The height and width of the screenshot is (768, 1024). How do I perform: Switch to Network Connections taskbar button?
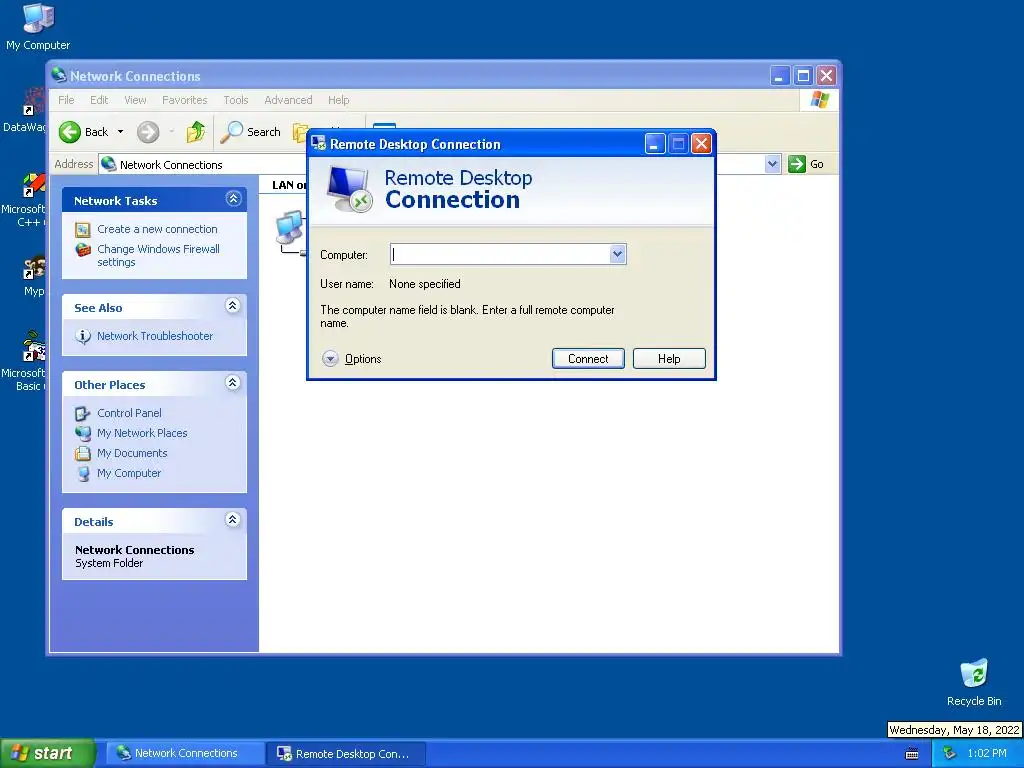(185, 754)
